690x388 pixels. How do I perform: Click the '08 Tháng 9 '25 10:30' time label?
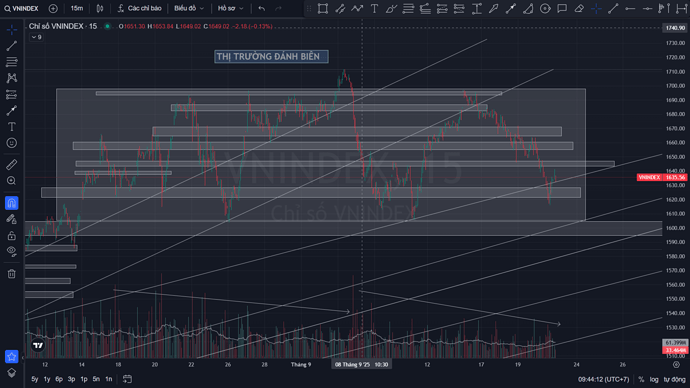click(x=361, y=365)
